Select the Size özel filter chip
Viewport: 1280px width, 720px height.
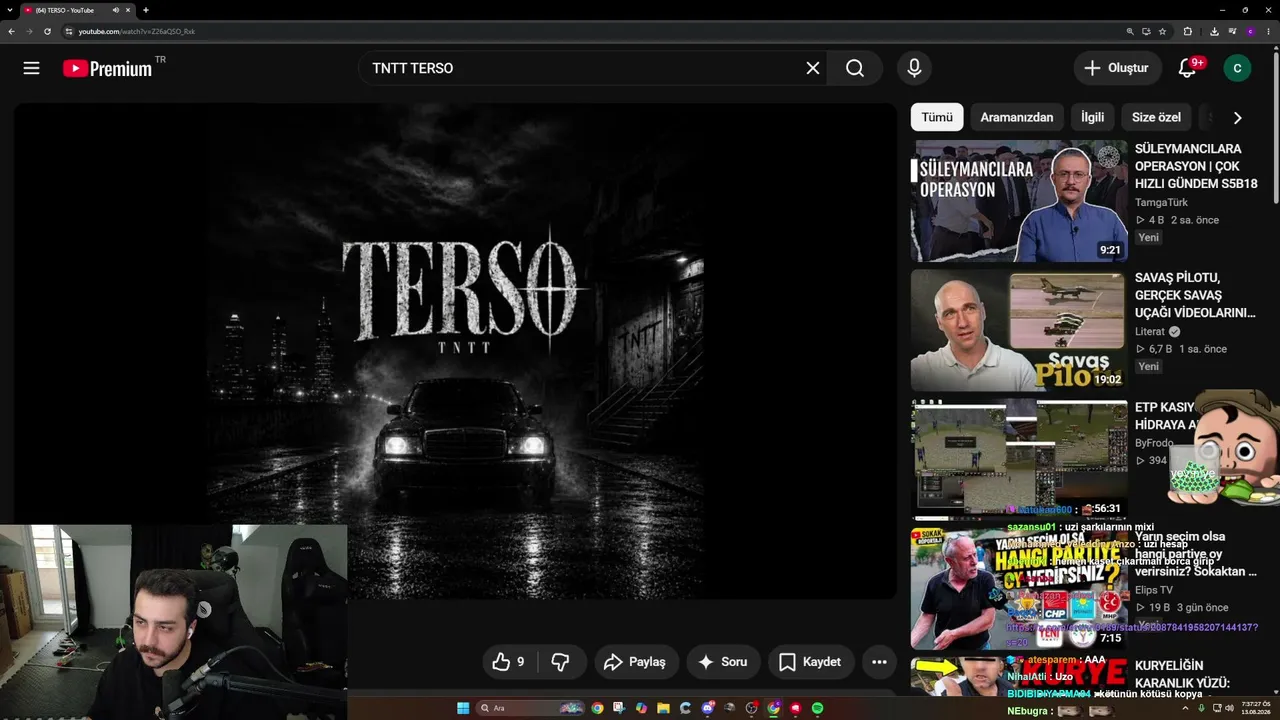1156,117
